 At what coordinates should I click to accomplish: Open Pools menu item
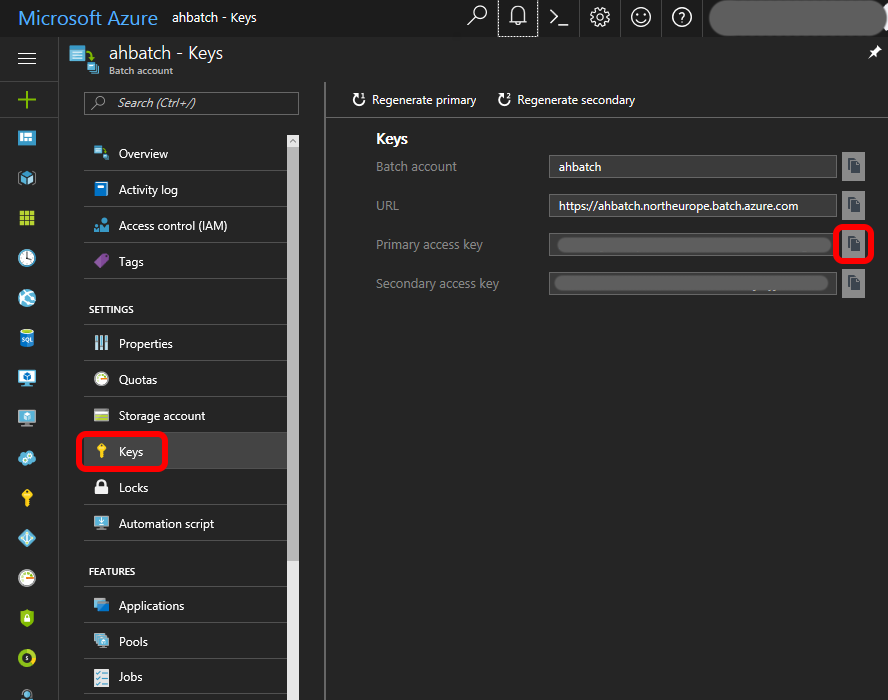coord(185,642)
